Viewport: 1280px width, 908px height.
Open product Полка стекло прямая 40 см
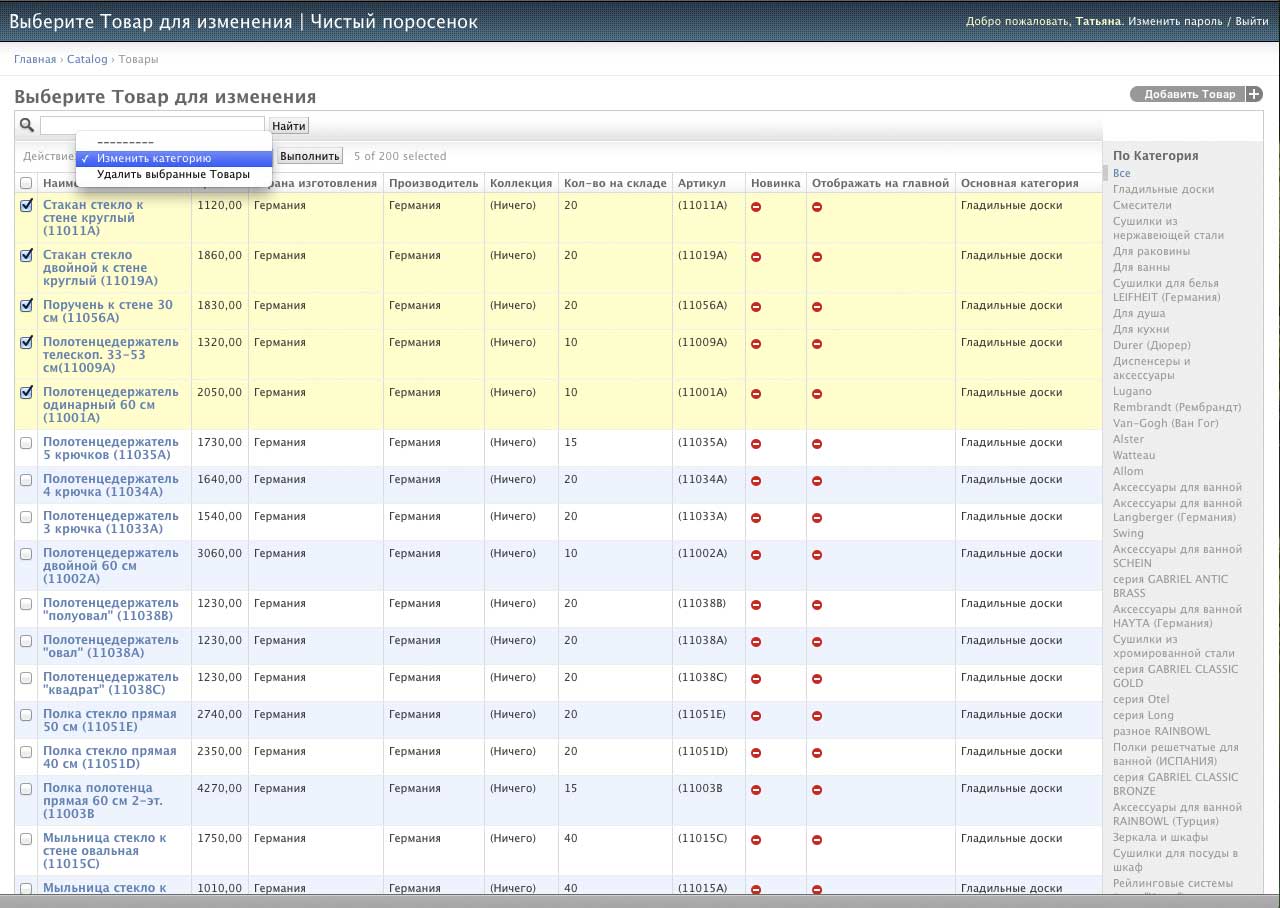click(x=110, y=757)
